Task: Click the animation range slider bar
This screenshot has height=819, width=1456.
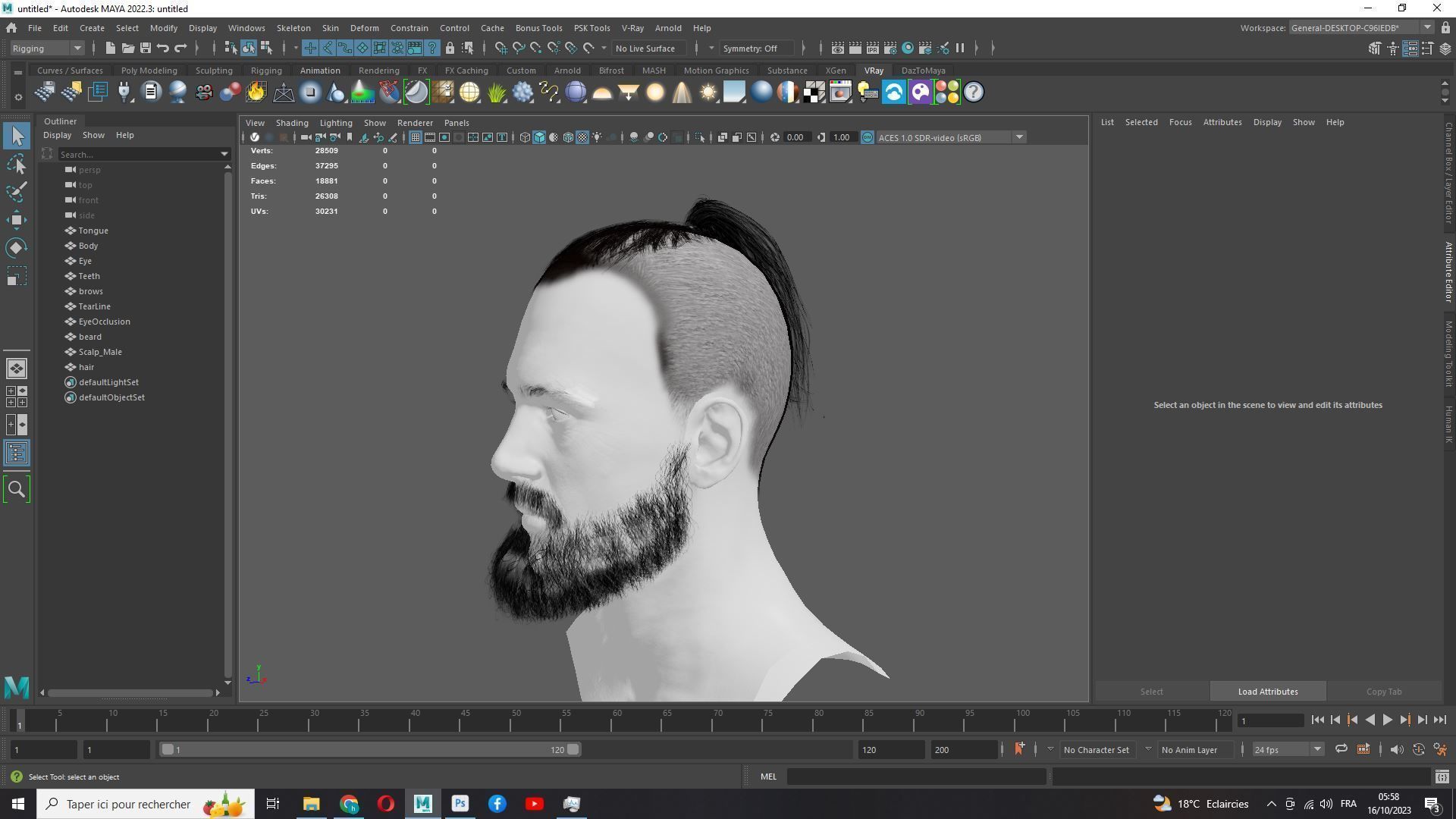Action: point(370,749)
